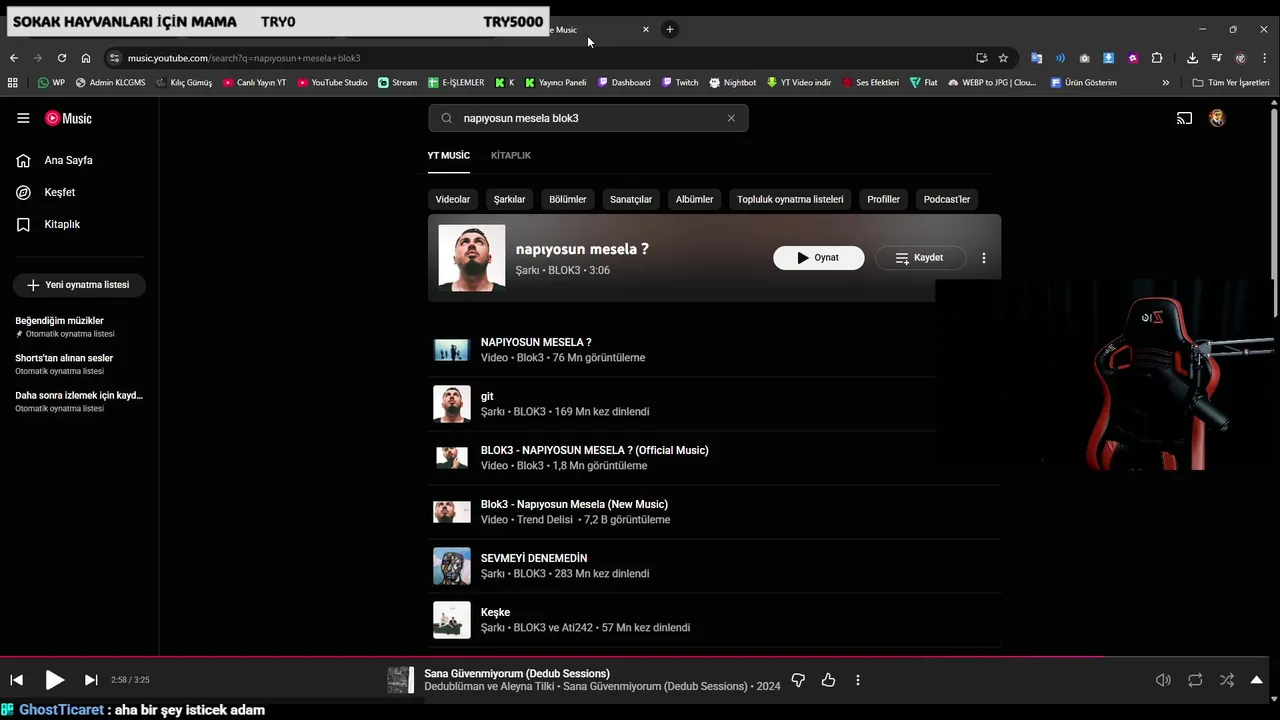Image resolution: width=1280 pixels, height=720 pixels.
Task: Open a new browser tab
Action: [670, 29]
